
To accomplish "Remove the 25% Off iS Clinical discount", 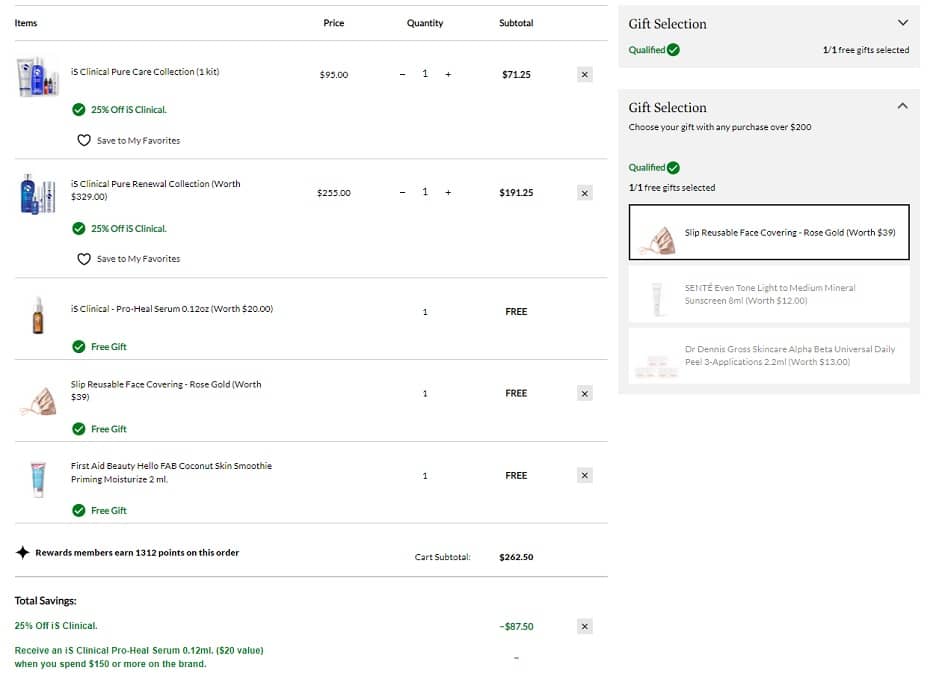I will coord(585,627).
